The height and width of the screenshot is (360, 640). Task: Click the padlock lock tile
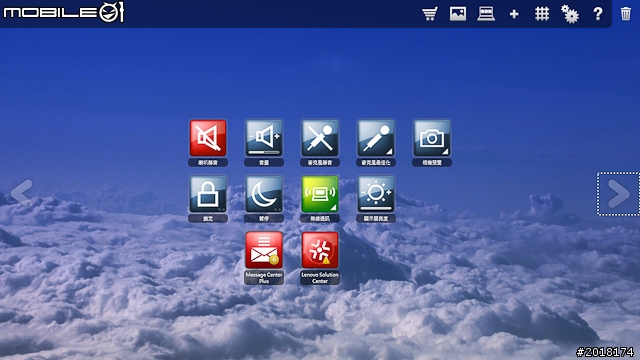tap(208, 194)
